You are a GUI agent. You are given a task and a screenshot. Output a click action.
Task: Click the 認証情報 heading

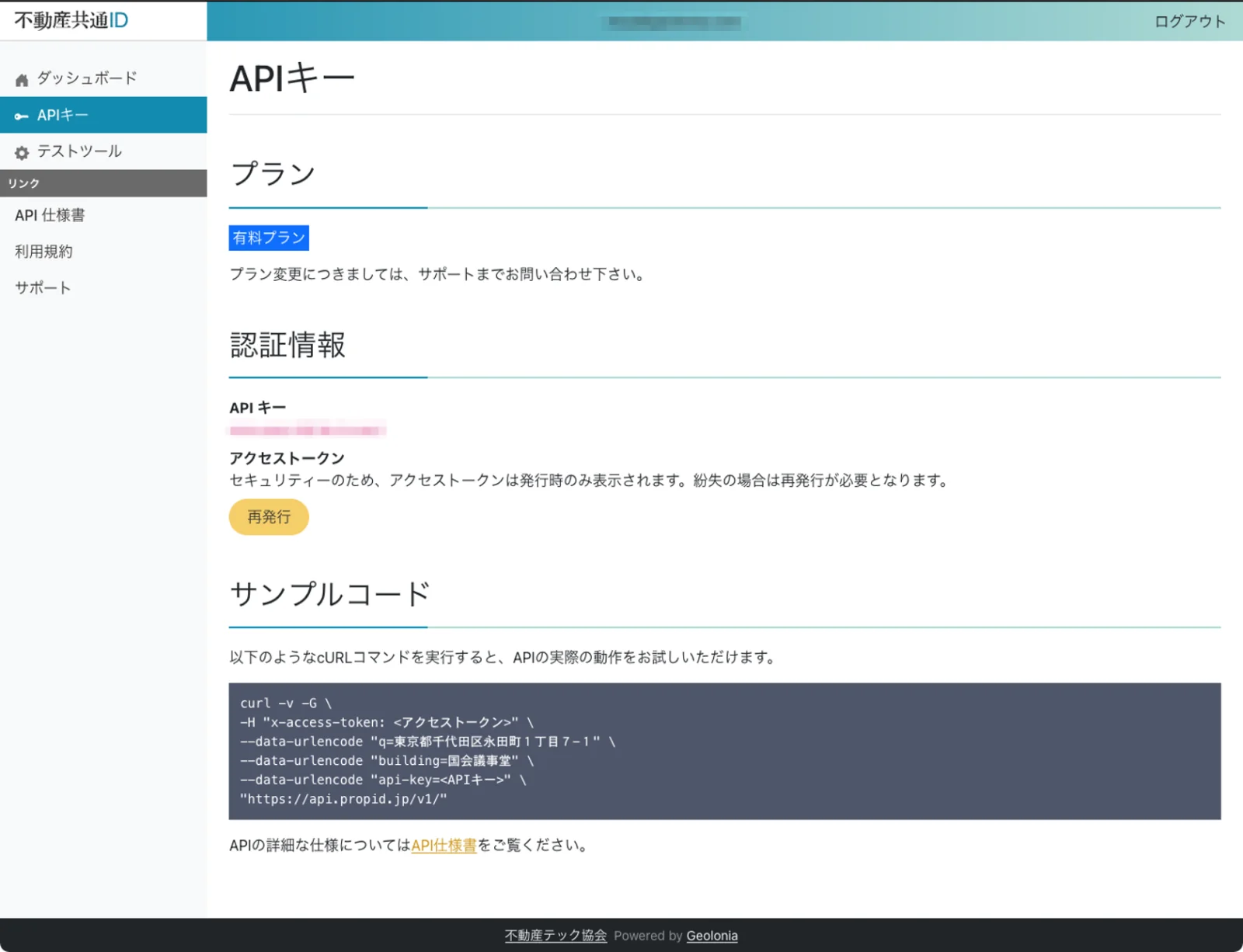[x=287, y=345]
